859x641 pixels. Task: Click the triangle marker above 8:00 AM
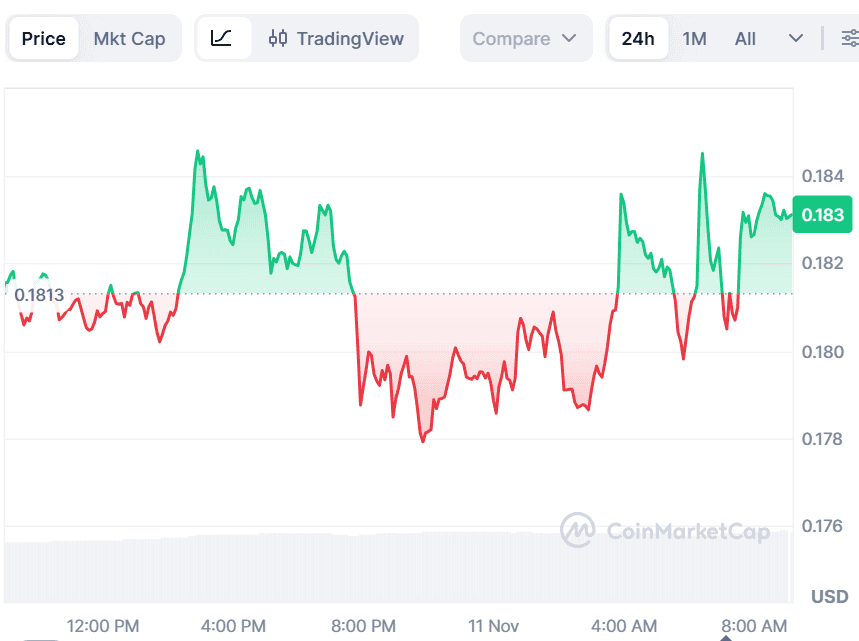727,636
